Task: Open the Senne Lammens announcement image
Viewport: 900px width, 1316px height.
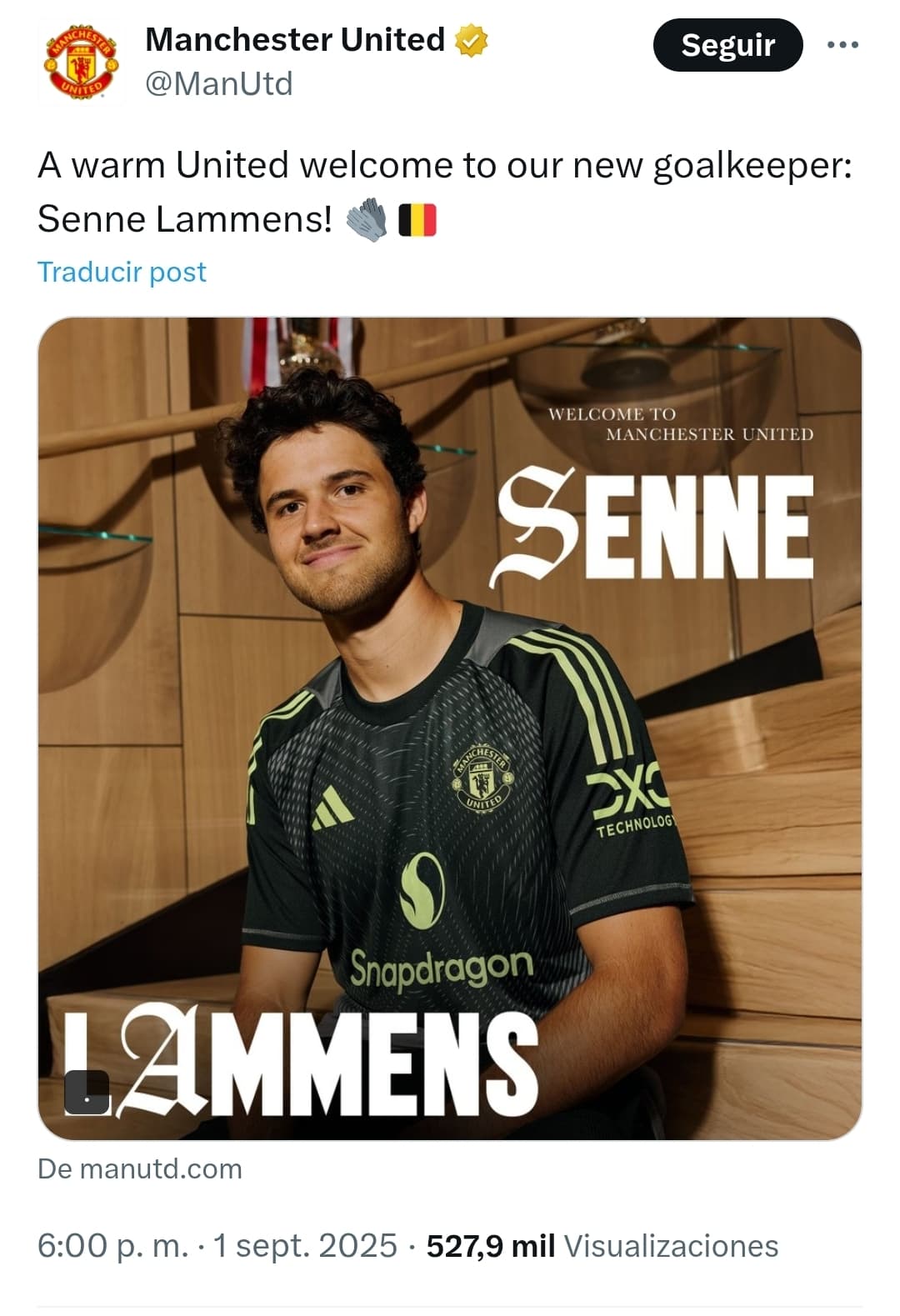Action: click(x=450, y=728)
